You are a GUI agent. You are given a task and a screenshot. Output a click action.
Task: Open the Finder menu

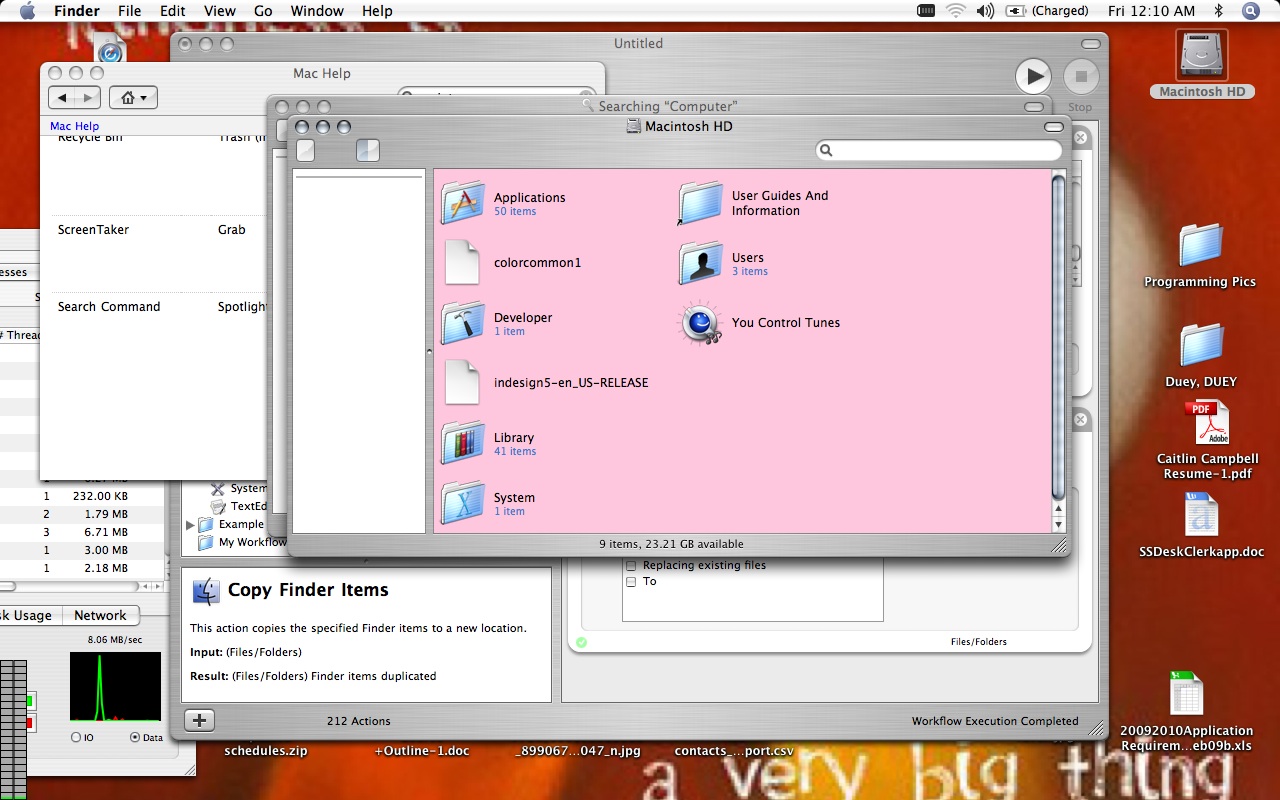[76, 11]
